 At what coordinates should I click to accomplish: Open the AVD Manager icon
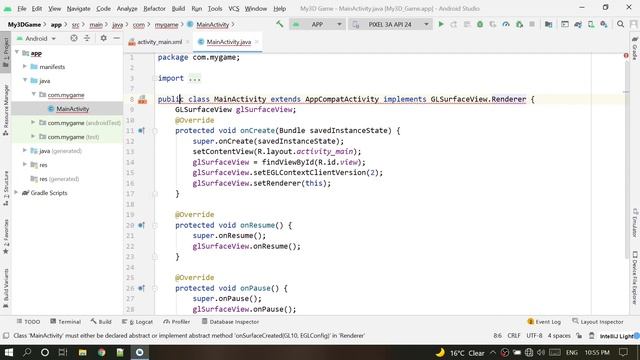[591, 24]
